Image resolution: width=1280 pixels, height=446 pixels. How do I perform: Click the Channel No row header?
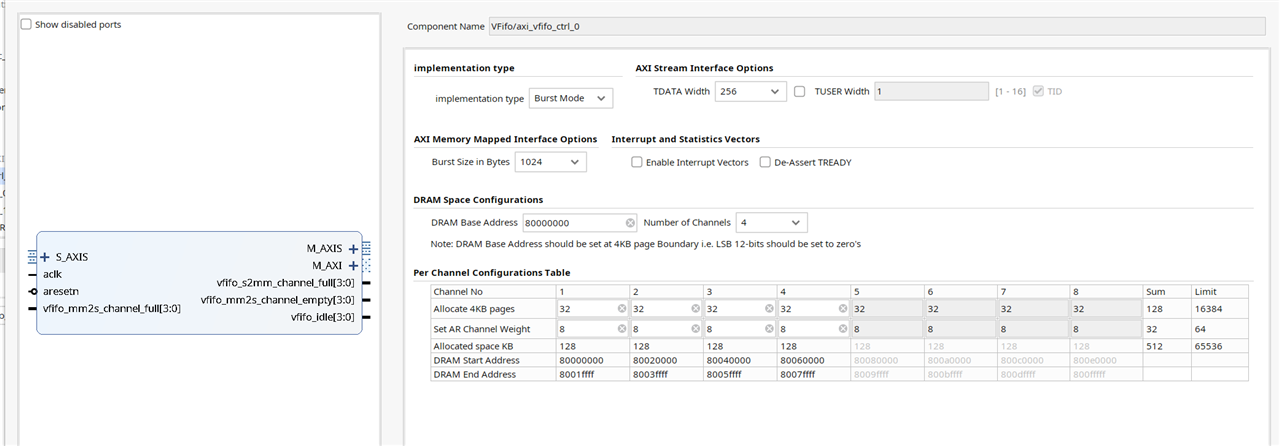point(458,291)
